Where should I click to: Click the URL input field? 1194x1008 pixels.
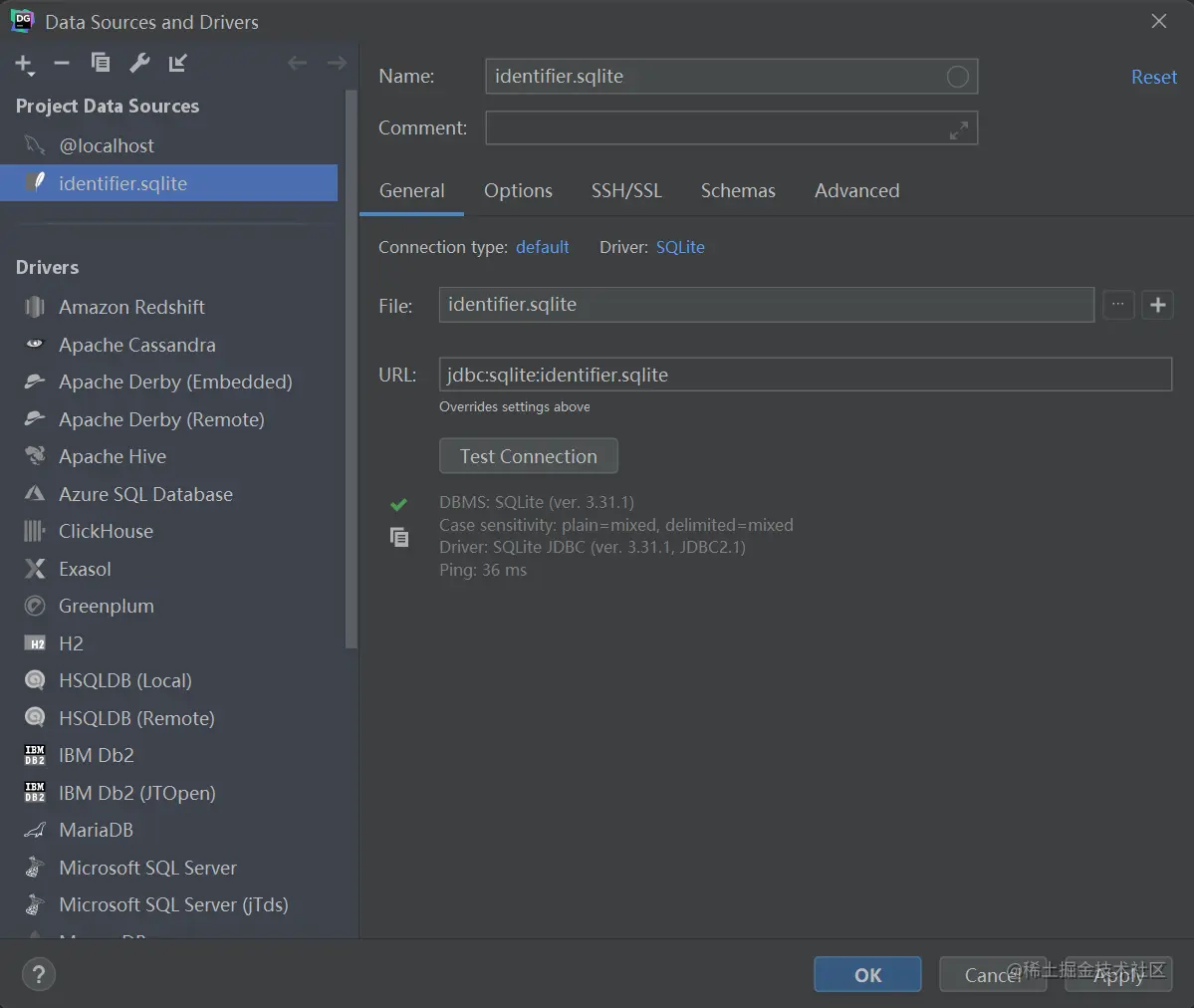click(x=805, y=375)
